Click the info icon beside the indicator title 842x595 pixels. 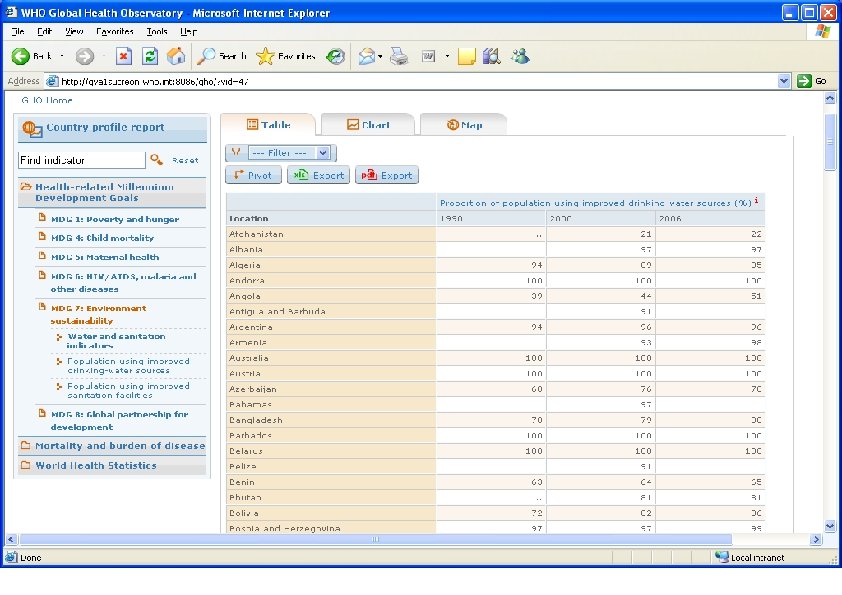(756, 200)
